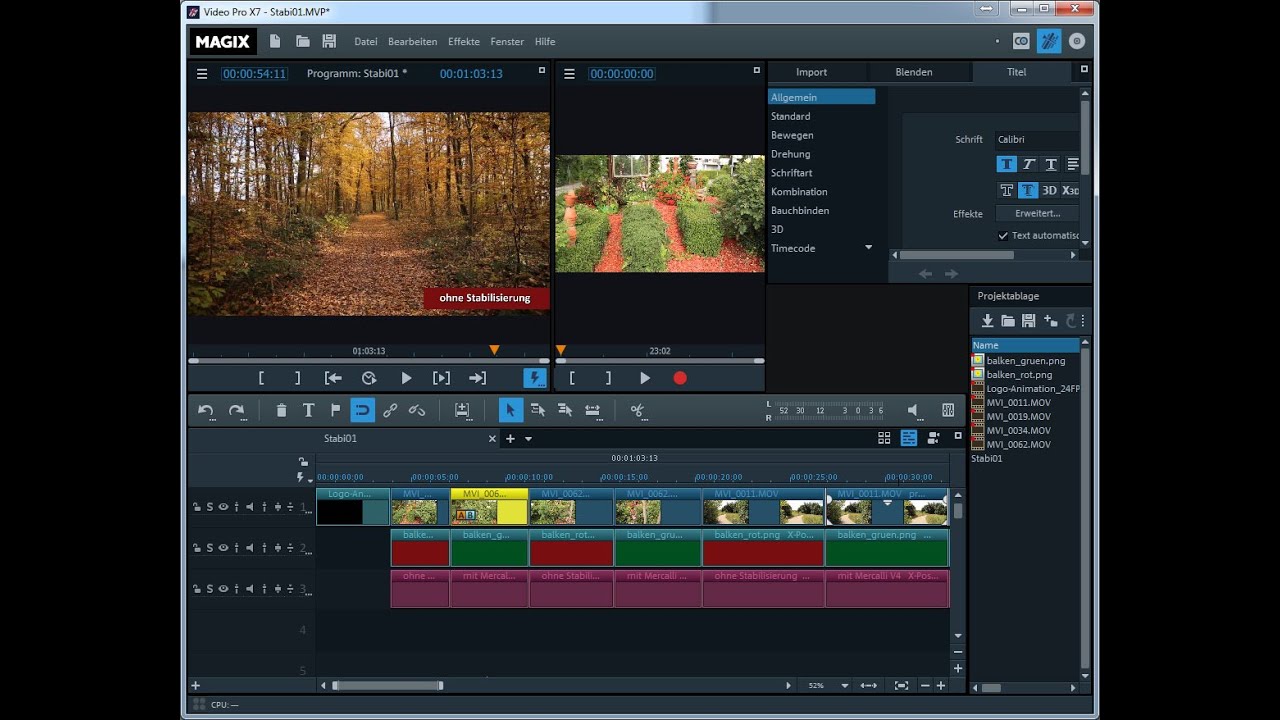Viewport: 1280px width, 720px height.
Task: Open the dropdown arrow beside the new-tab plus
Action: pyautogui.click(x=528, y=439)
